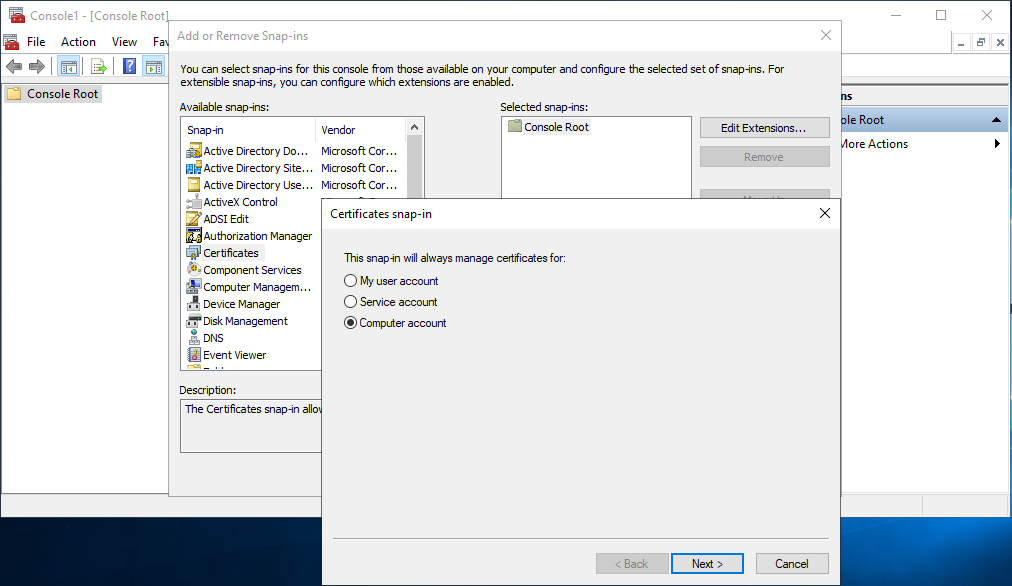Select the DNS snap-in icon
The image size is (1012, 586).
point(194,338)
